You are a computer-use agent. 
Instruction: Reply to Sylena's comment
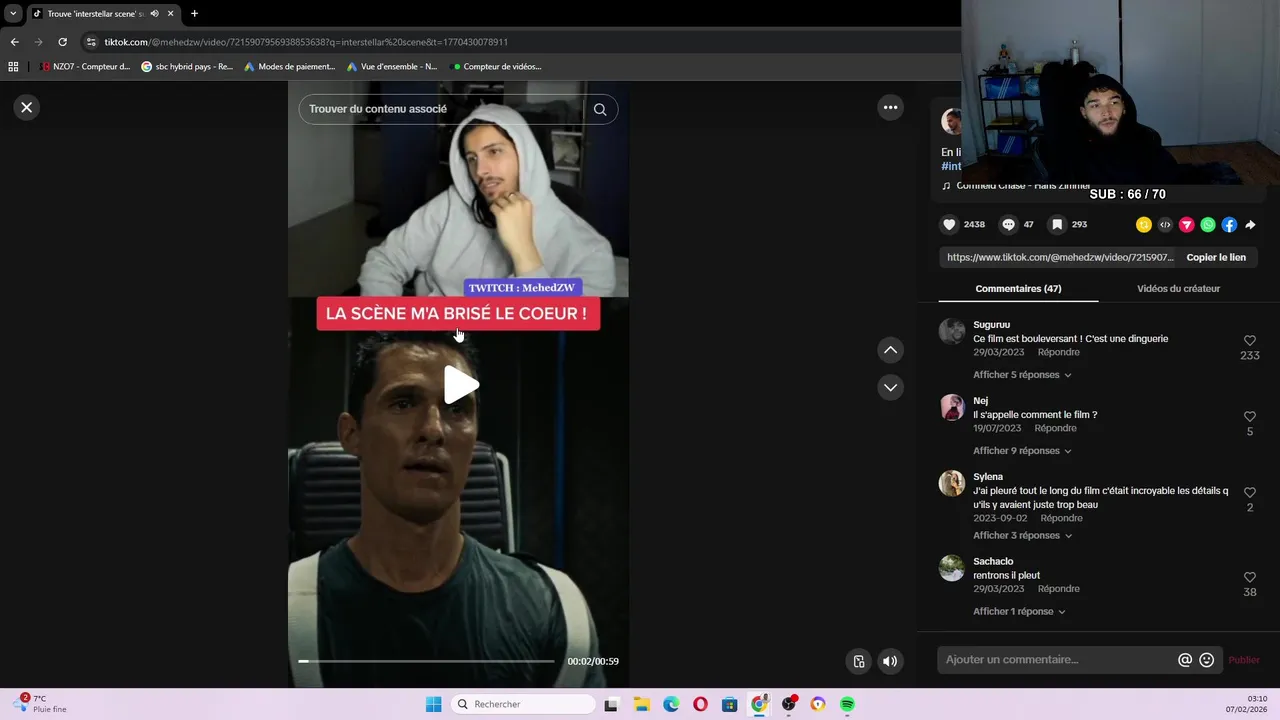coord(1061,518)
